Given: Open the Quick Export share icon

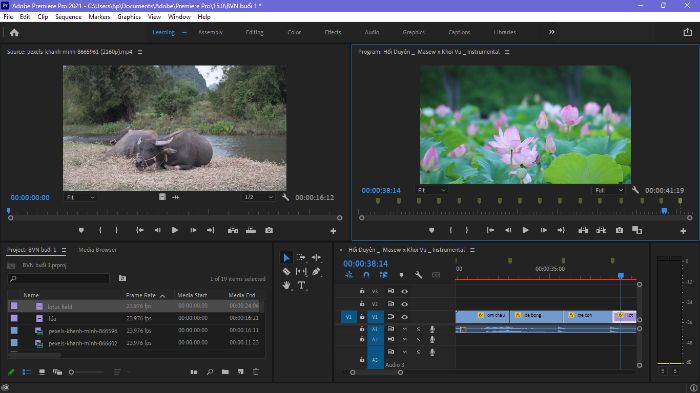Looking at the screenshot, I should [688, 32].
